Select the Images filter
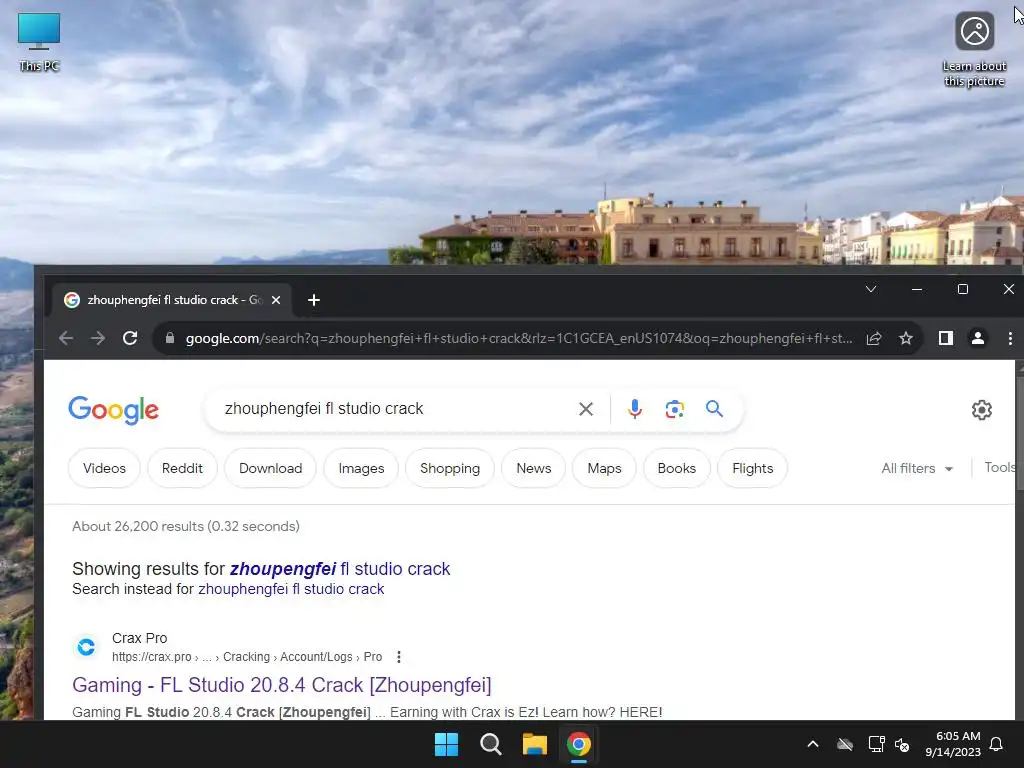The width and height of the screenshot is (1024, 768). point(361,468)
